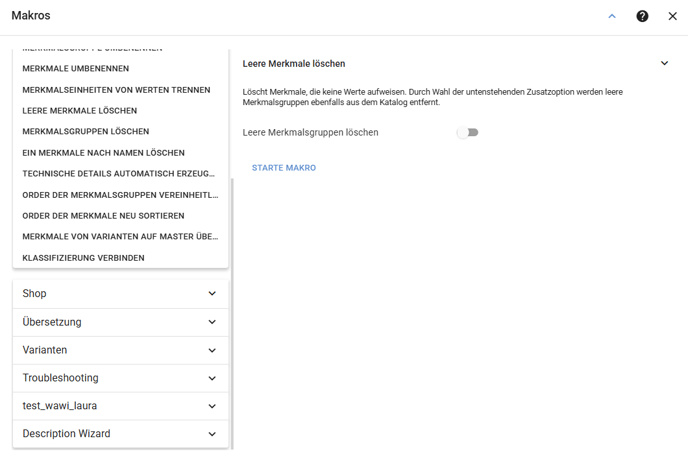This screenshot has width=688, height=456.
Task: Expand the Description Wizard section
Action: [121, 434]
